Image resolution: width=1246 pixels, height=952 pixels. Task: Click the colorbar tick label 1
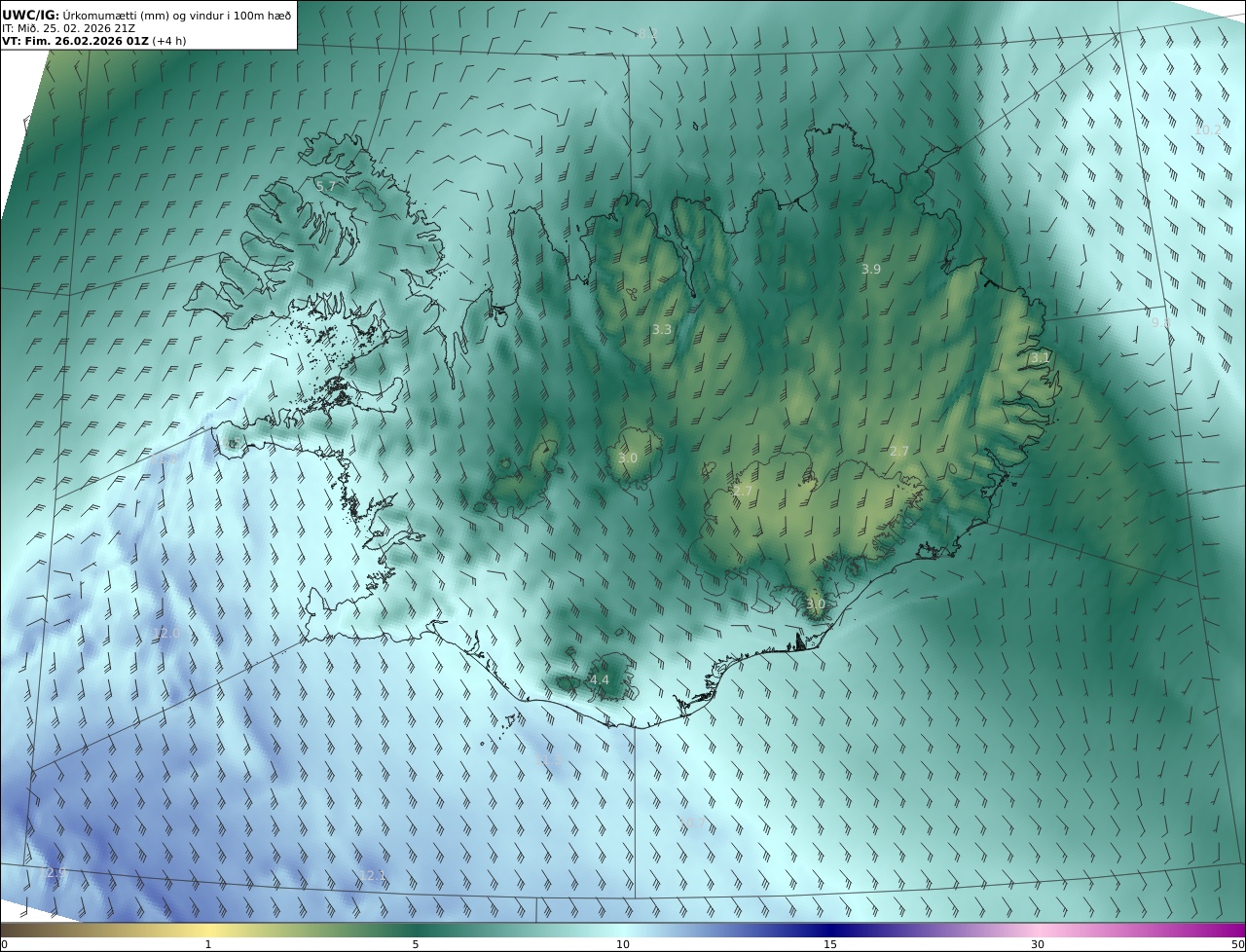(x=208, y=945)
